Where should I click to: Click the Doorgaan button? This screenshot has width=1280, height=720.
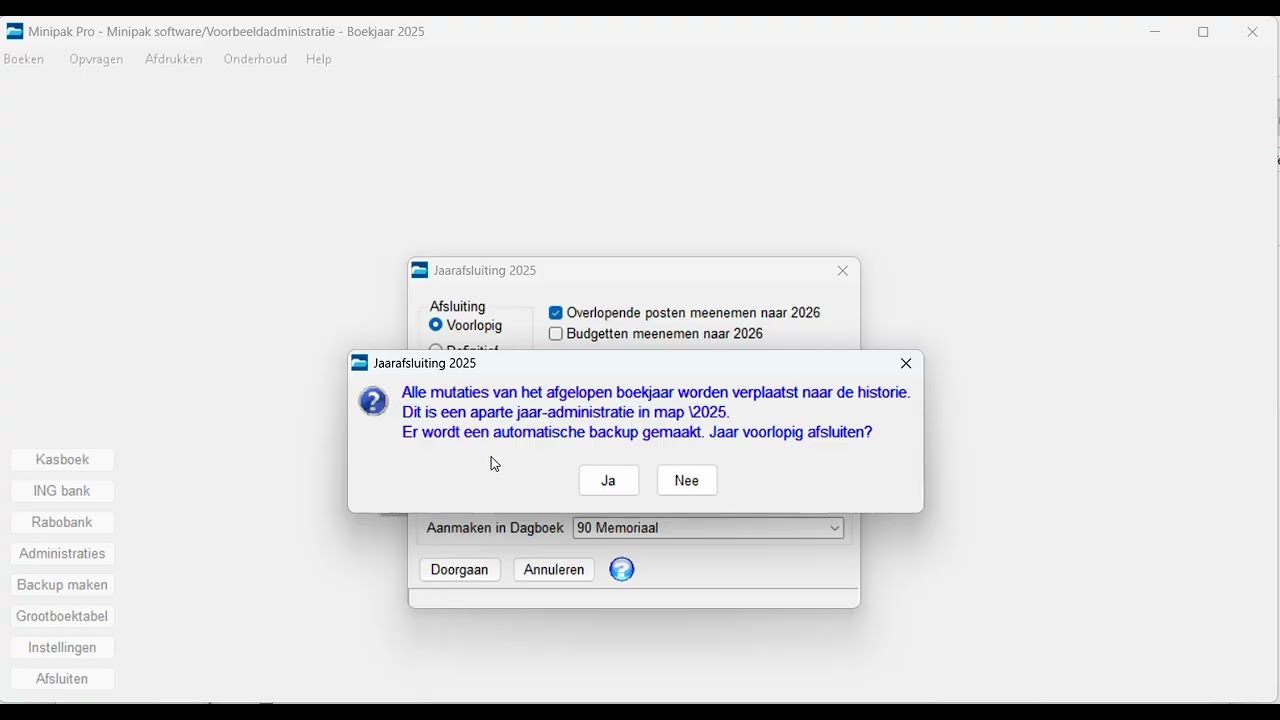click(460, 570)
